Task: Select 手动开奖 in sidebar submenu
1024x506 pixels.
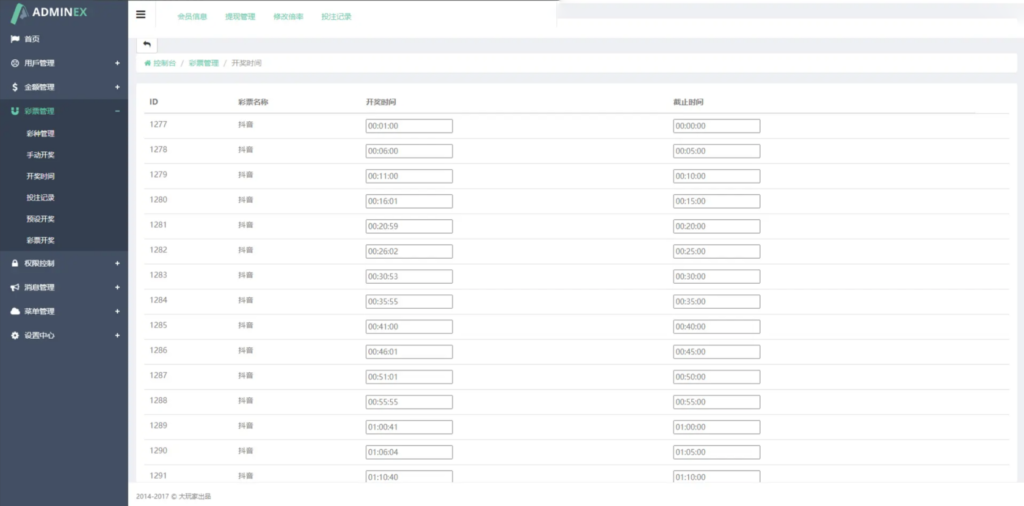Action: 41,155
